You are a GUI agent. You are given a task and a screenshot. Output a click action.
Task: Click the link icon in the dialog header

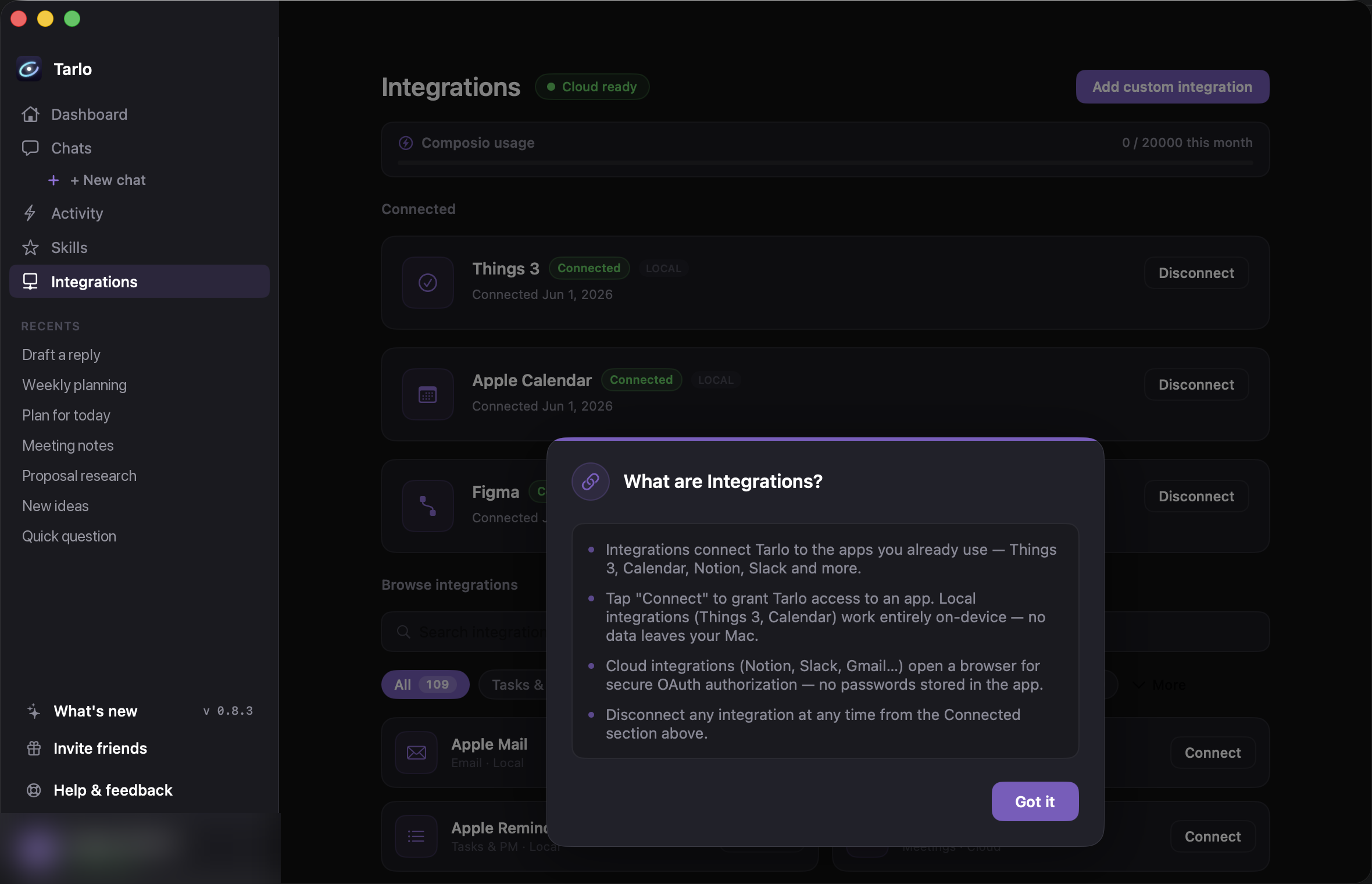(x=591, y=482)
